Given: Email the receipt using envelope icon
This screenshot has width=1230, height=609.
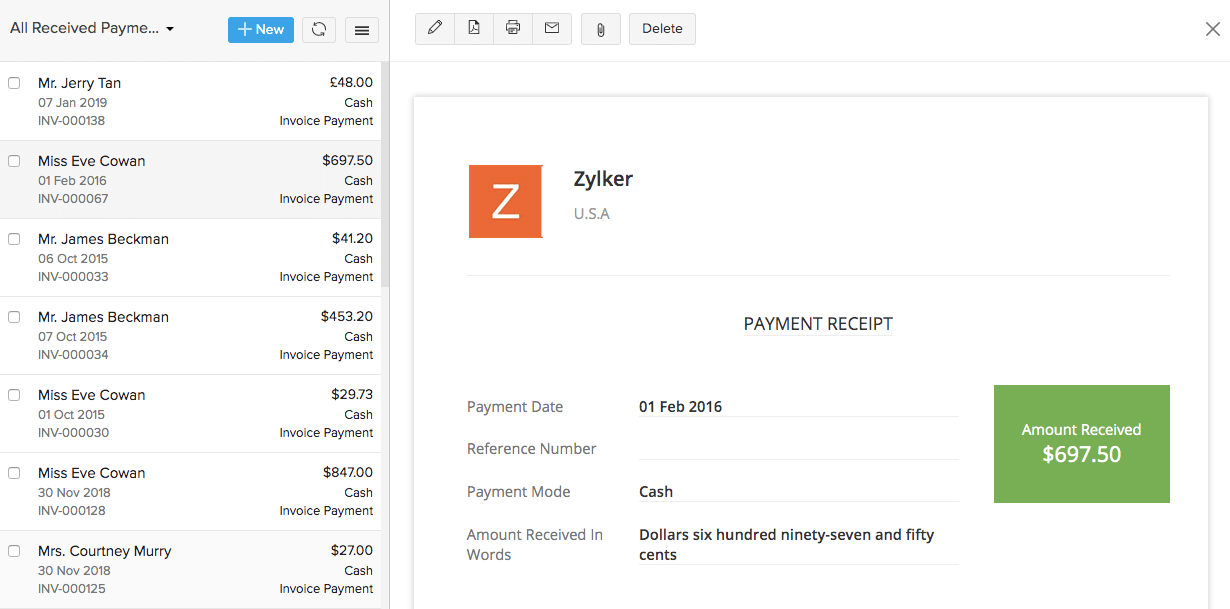Looking at the screenshot, I should [x=551, y=28].
